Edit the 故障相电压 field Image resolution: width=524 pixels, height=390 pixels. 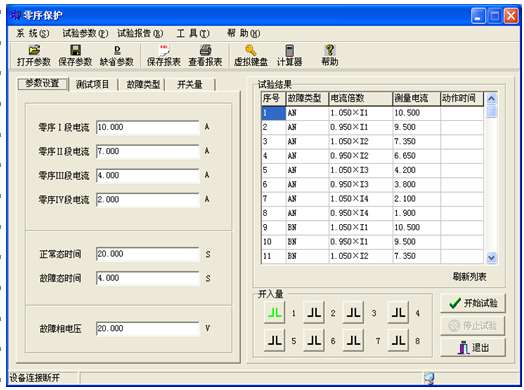(x=148, y=329)
